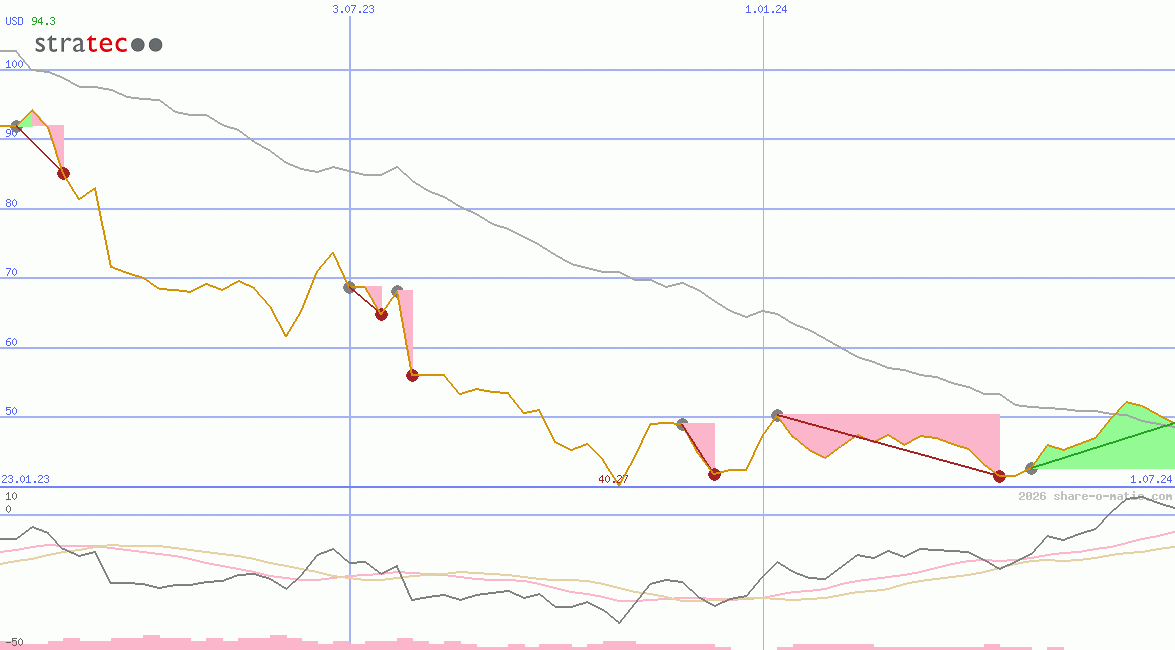This screenshot has height=650, width=1175.
Task: Select red marker just before 1.01.24 line
Action: [714, 474]
